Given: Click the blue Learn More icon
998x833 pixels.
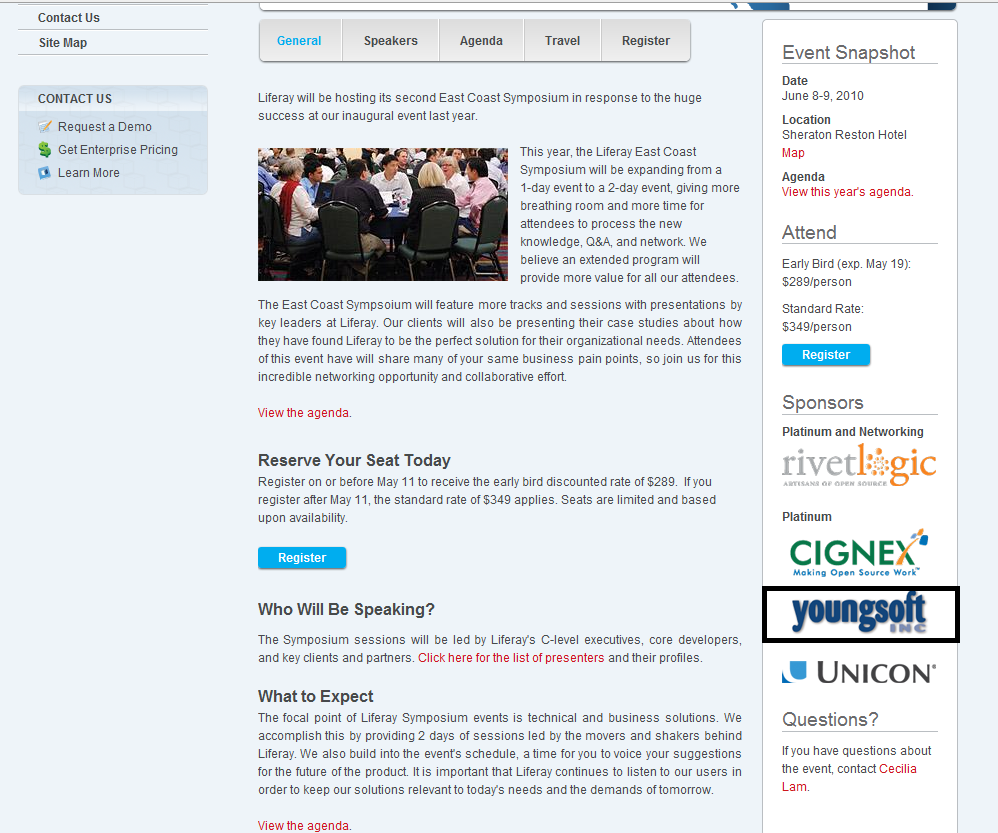Looking at the screenshot, I should (45, 173).
